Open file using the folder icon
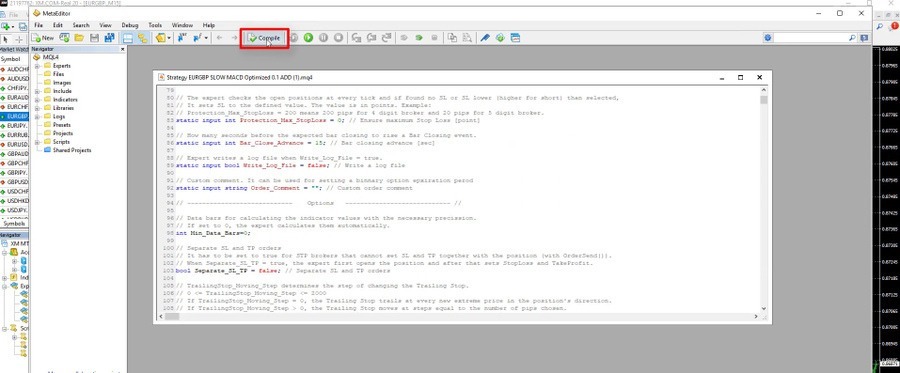900x373 pixels. (79, 38)
